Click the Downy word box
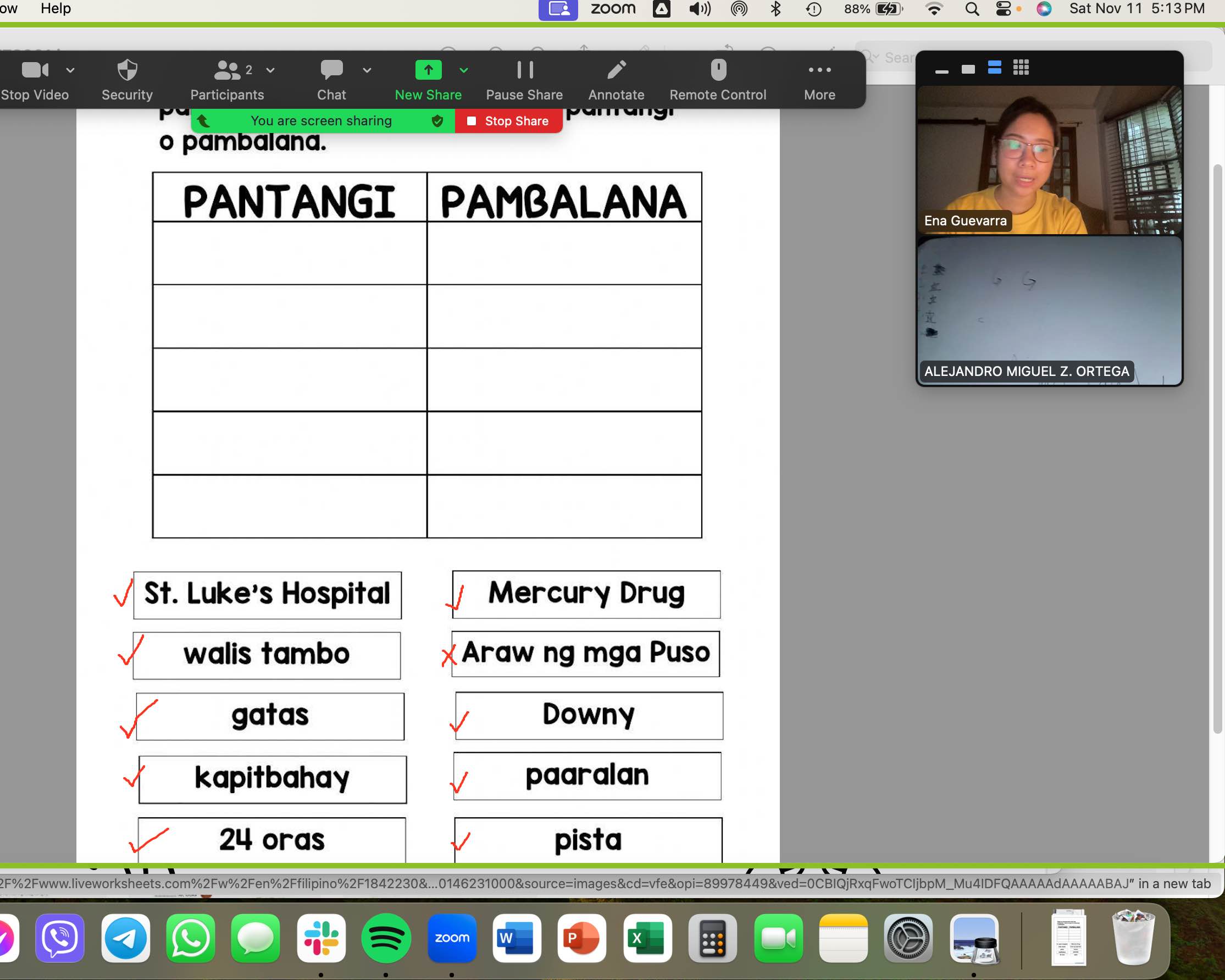Viewport: 1225px width, 980px height. click(x=589, y=716)
